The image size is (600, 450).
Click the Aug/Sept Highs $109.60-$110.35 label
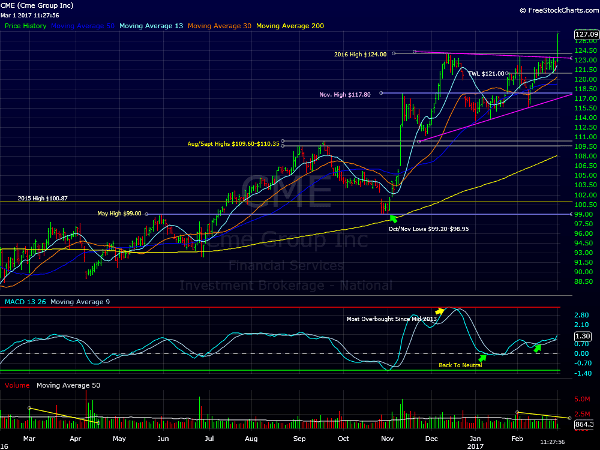[233, 144]
